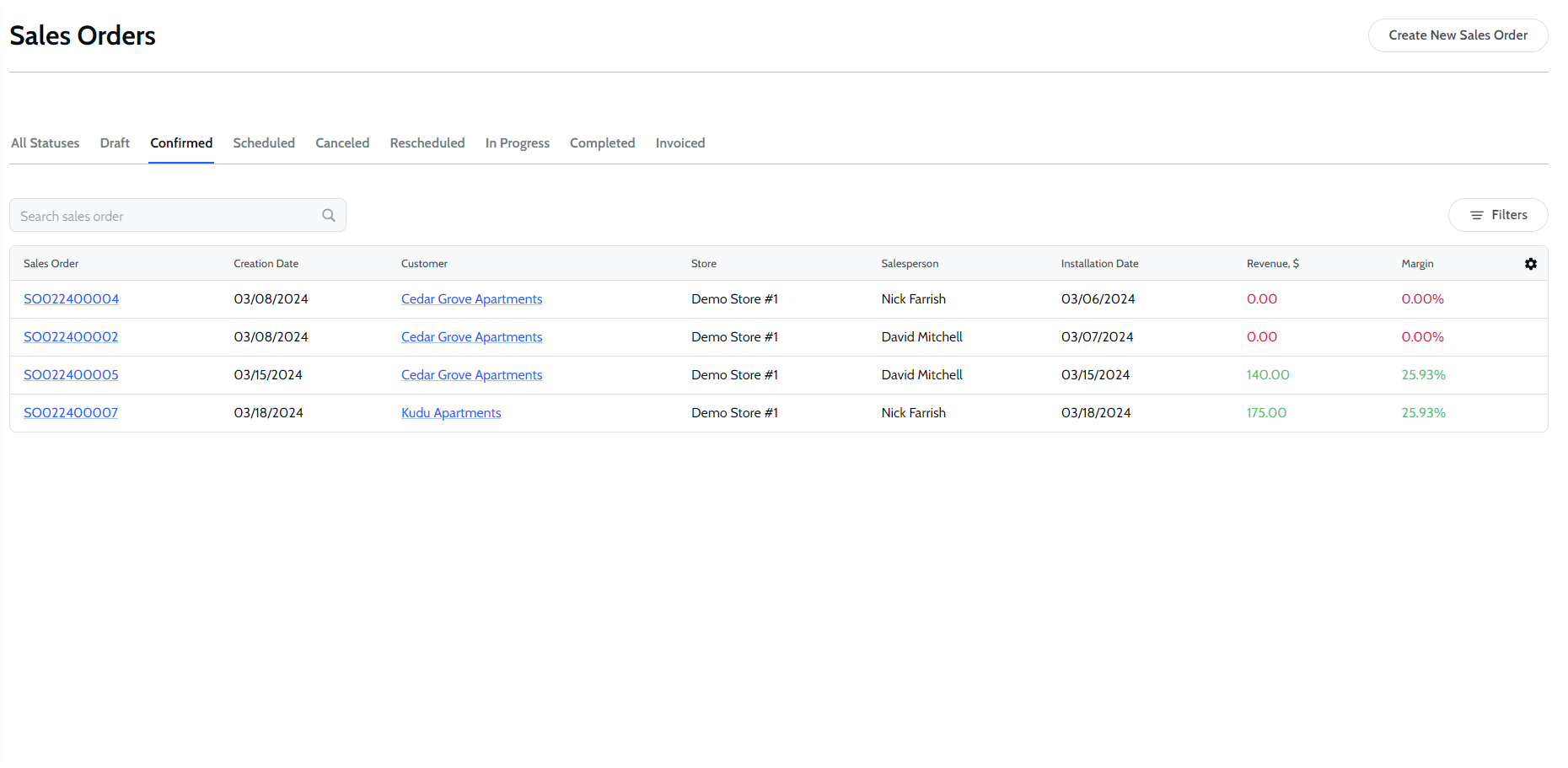Click the Revenue, $ column header
The image size is (1568, 768).
(x=1272, y=264)
